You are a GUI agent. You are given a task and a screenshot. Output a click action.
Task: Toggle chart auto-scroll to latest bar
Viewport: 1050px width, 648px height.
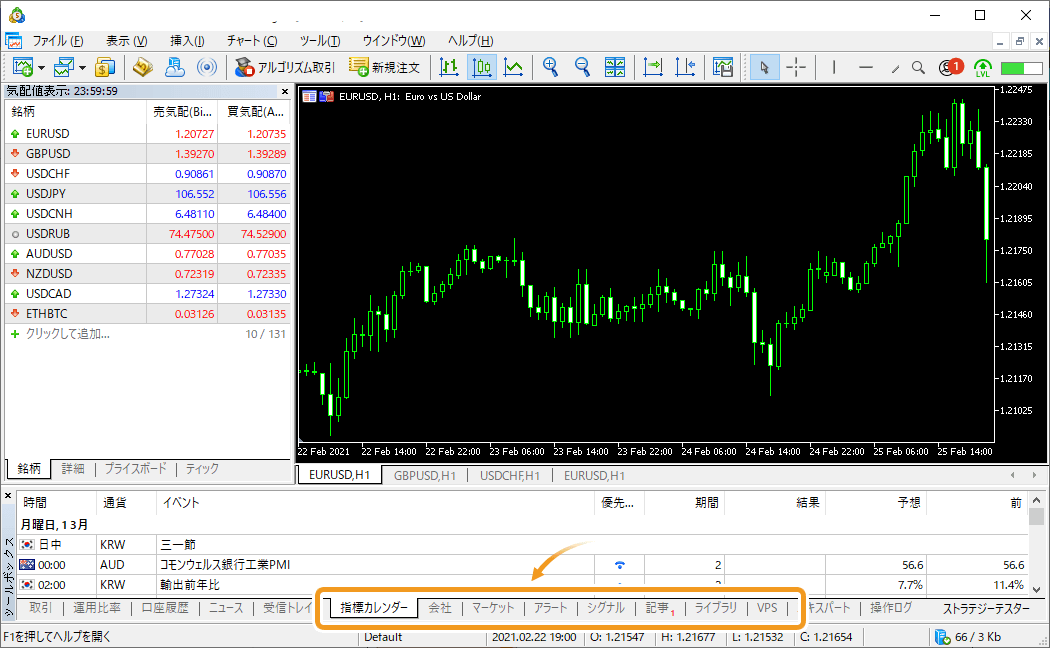tap(653, 67)
